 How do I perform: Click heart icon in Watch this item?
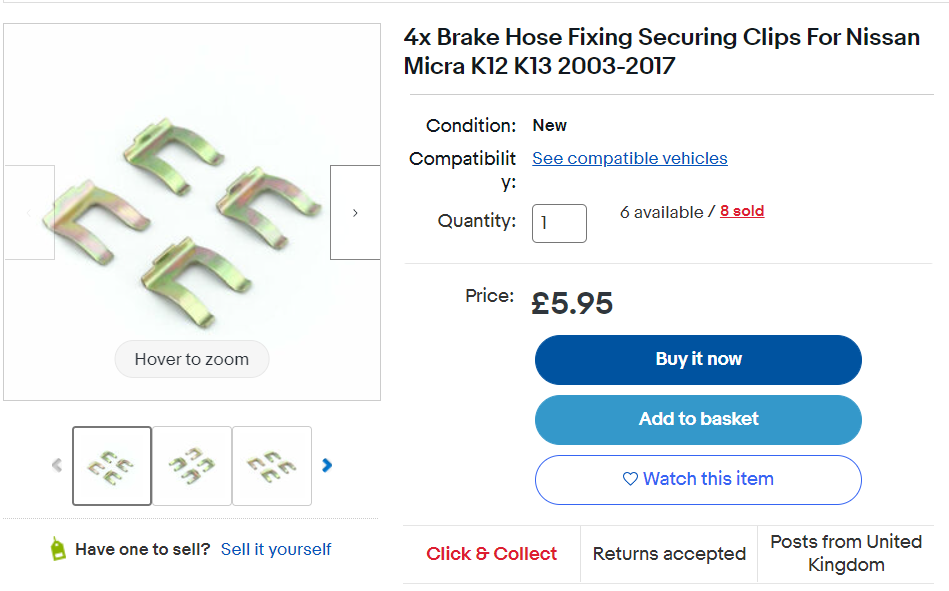[630, 479]
